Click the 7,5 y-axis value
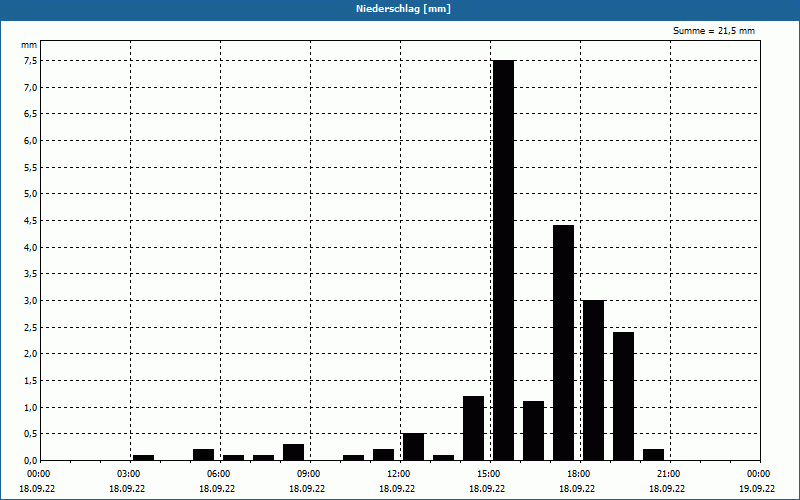Viewport: 800px width, 500px height. point(31,61)
